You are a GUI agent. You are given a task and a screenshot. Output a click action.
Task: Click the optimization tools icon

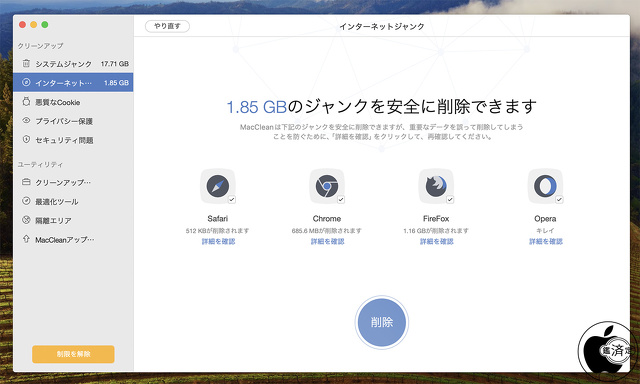pos(26,201)
